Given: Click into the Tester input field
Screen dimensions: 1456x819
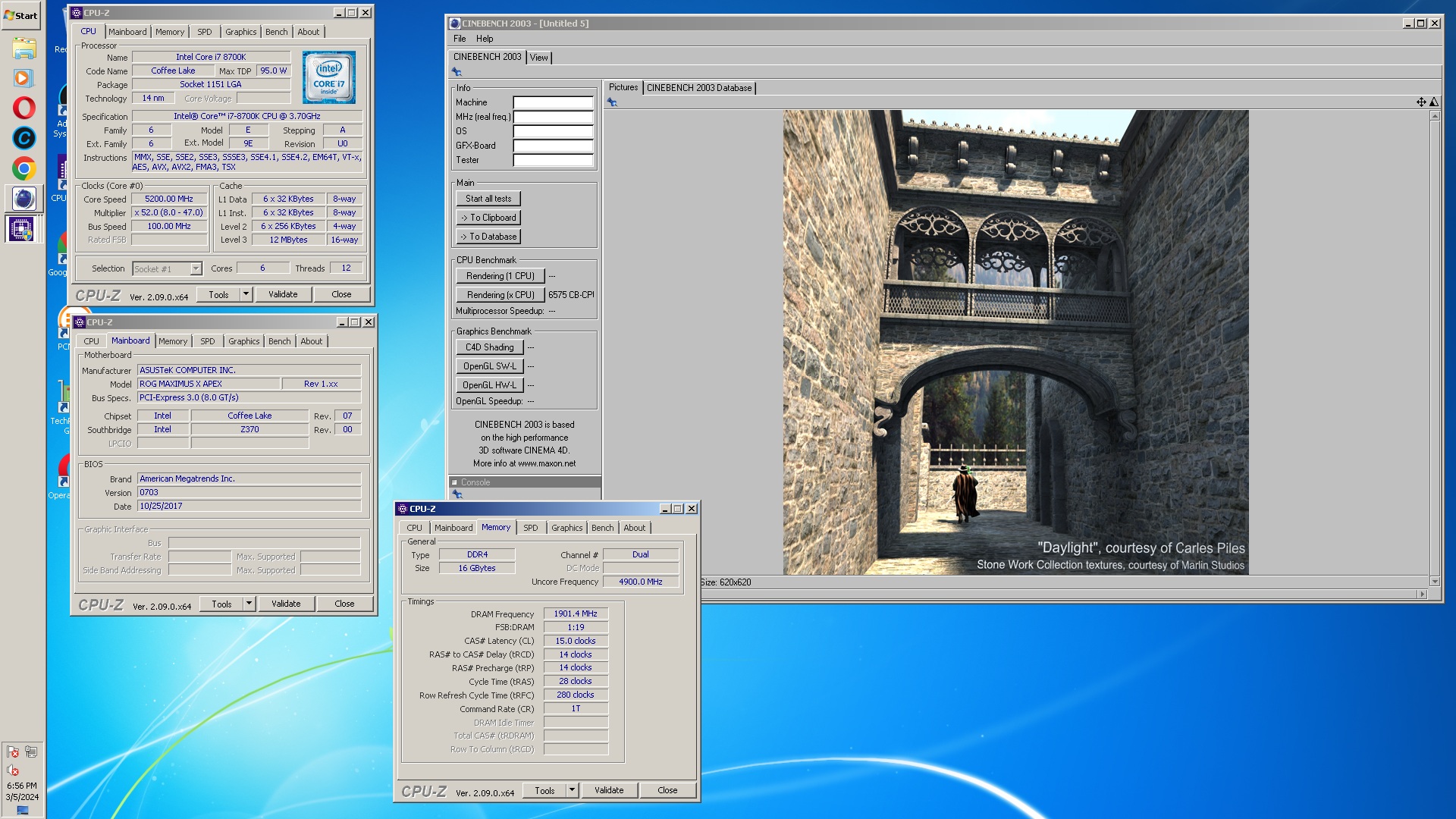Looking at the screenshot, I should click(553, 160).
